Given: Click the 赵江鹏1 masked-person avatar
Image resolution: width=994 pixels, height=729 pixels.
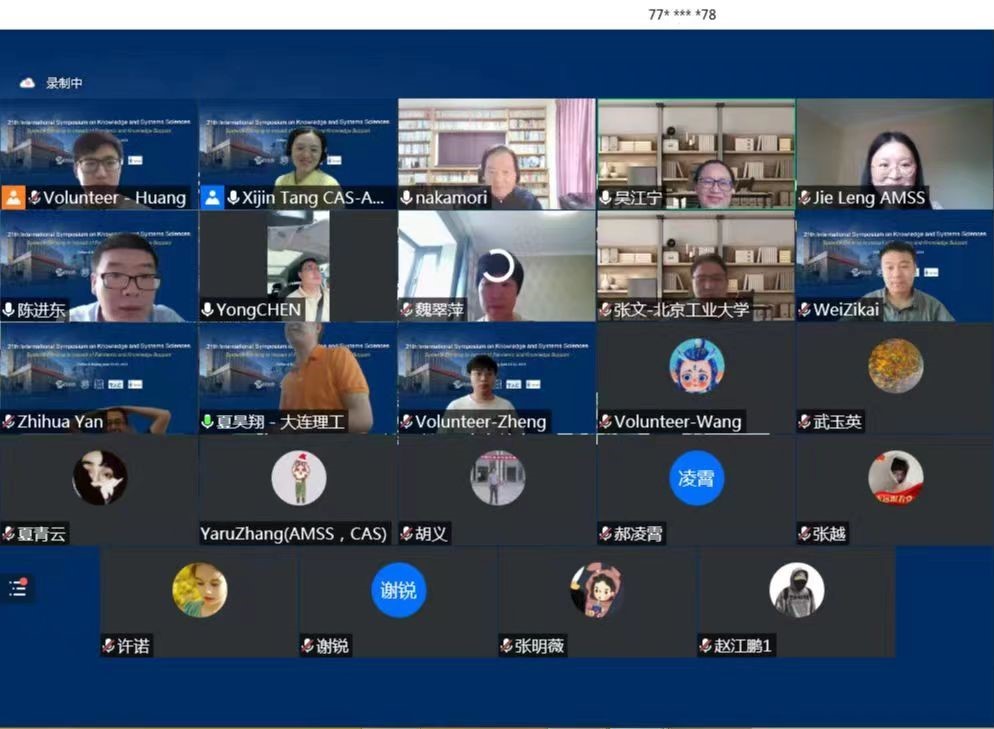Looking at the screenshot, I should tap(796, 590).
